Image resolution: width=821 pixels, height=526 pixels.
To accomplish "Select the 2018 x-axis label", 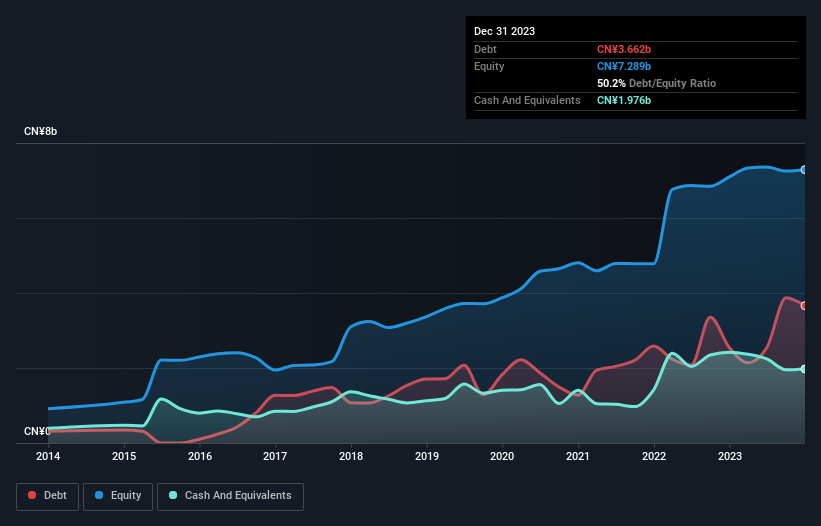I will pyautogui.click(x=351, y=456).
